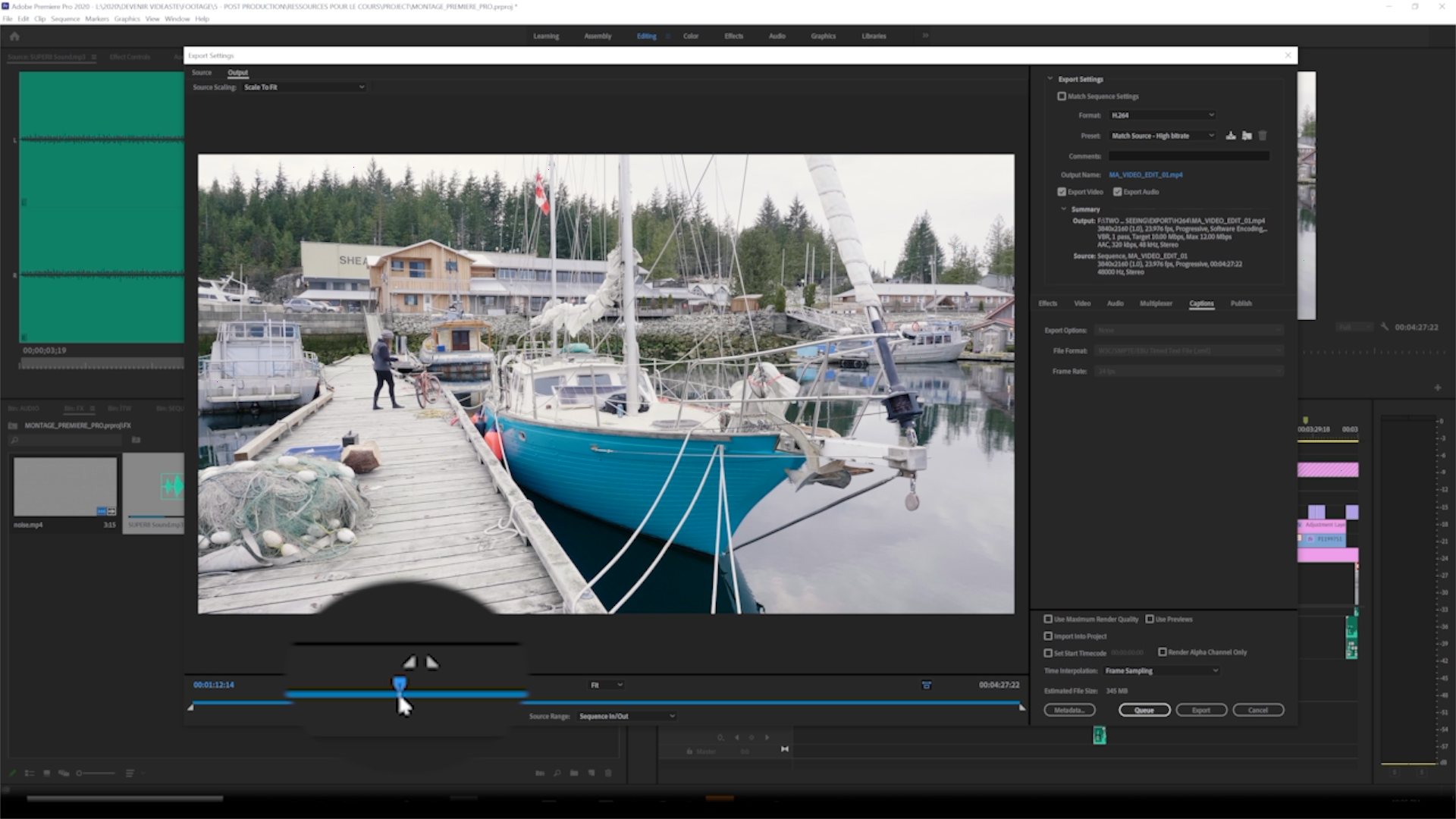The width and height of the screenshot is (1456, 819).
Task: Open the Format H.264 dropdown
Action: click(x=1162, y=115)
